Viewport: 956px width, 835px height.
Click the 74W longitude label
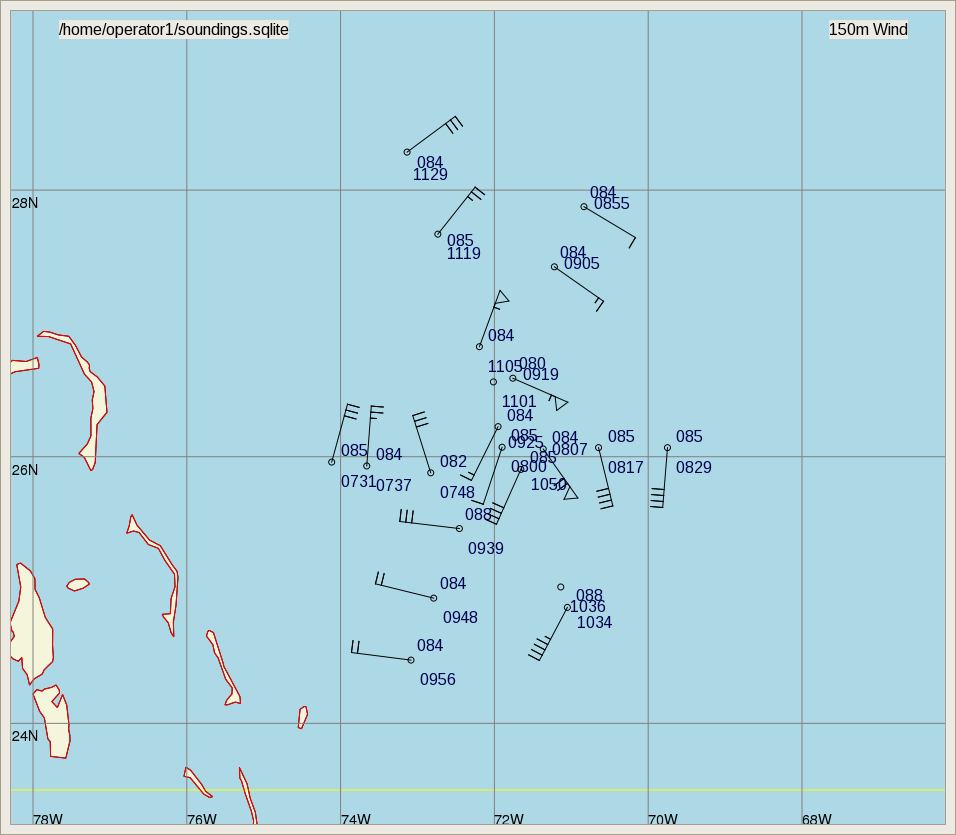click(x=356, y=820)
